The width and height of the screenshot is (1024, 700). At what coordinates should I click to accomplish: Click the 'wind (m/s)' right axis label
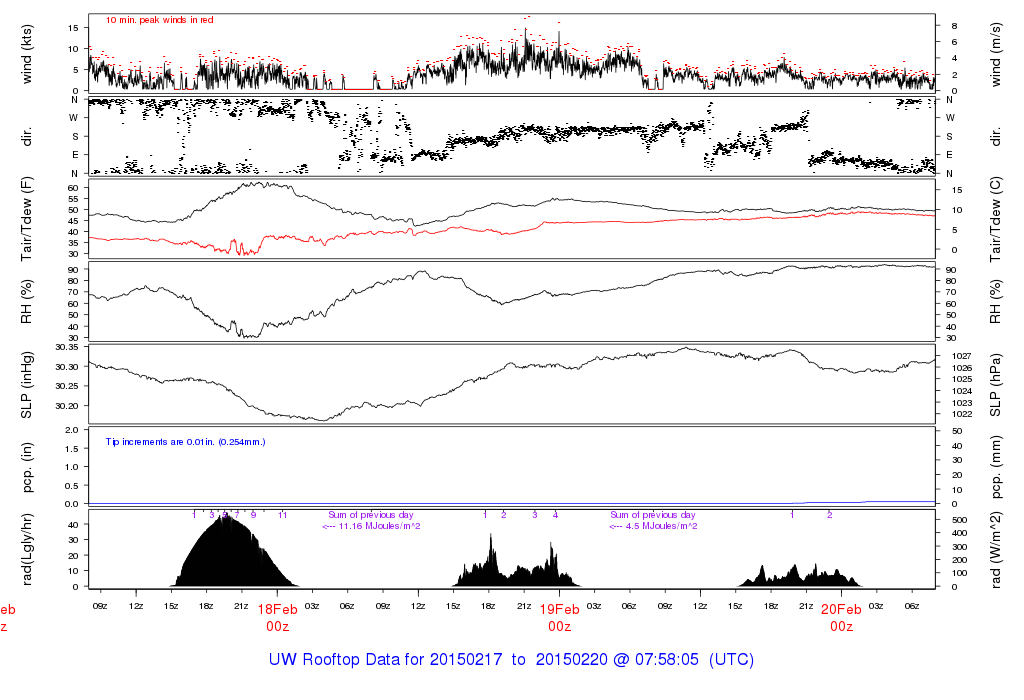point(996,55)
